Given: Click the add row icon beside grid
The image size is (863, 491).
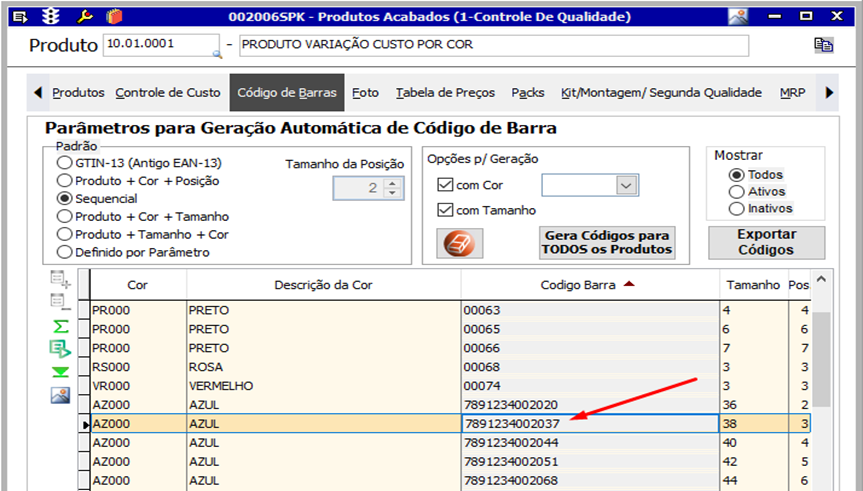Looking at the screenshot, I should 61,279.
